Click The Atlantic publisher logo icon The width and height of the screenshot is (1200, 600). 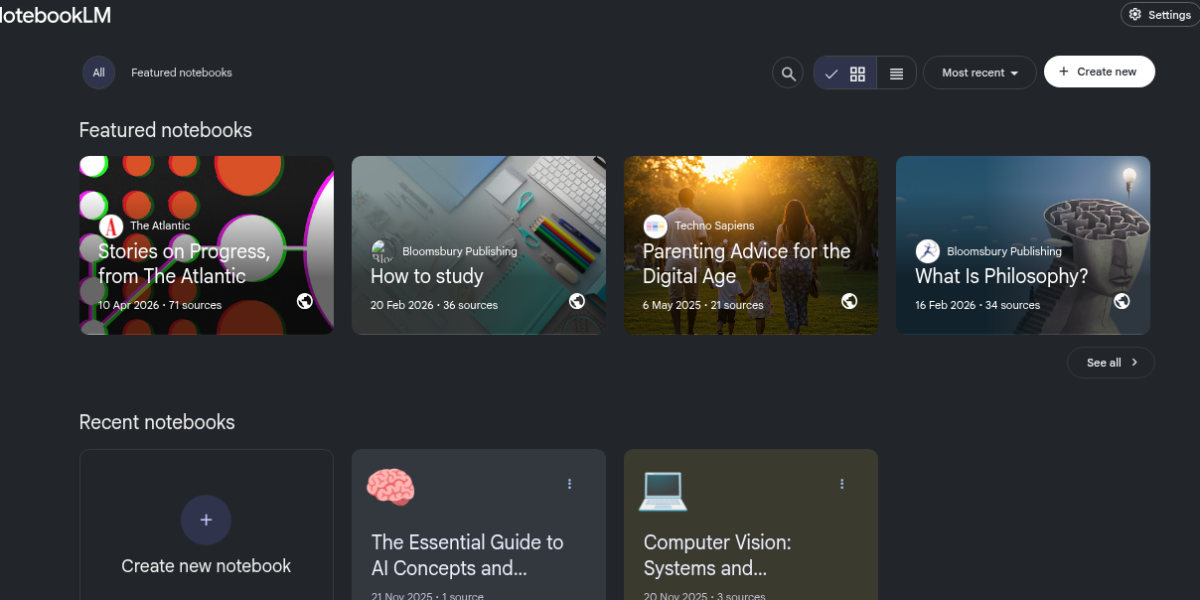pos(111,226)
